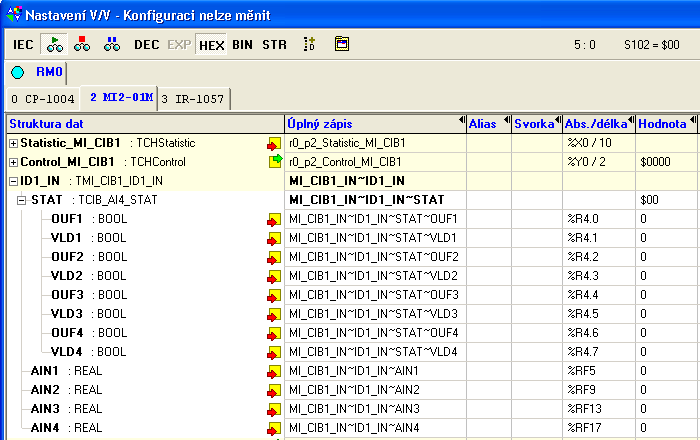Click the input arrow icon for VLD3
The height and width of the screenshot is (440, 700).
(x=274, y=315)
